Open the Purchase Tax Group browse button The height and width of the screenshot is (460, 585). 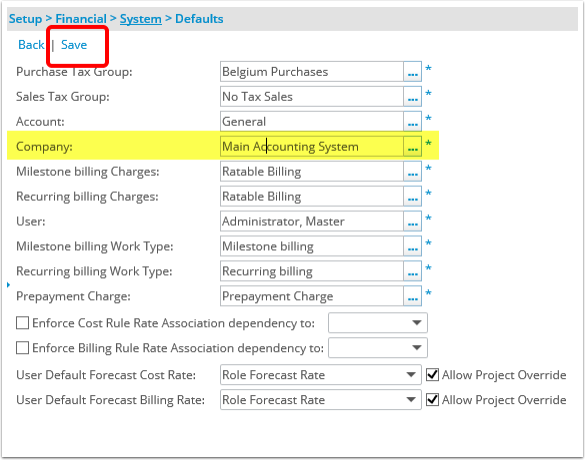tap(412, 72)
